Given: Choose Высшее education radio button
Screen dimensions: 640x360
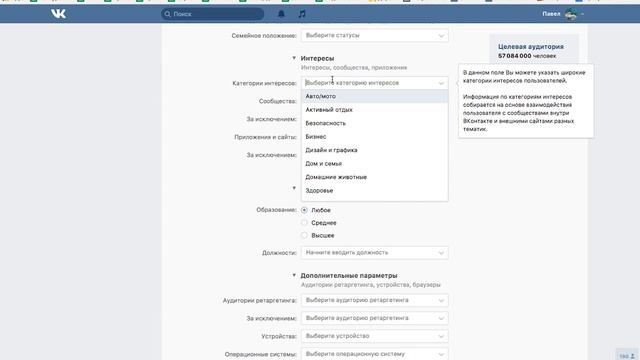Looking at the screenshot, I should tap(304, 236).
